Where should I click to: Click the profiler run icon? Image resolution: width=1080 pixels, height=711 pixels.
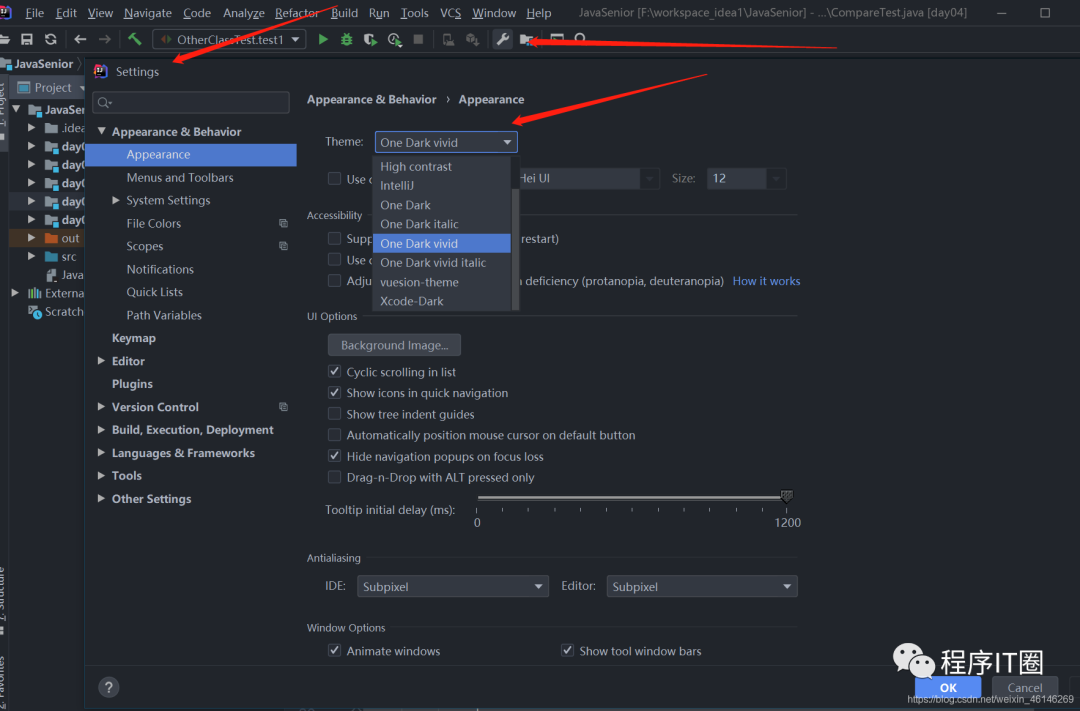click(395, 39)
